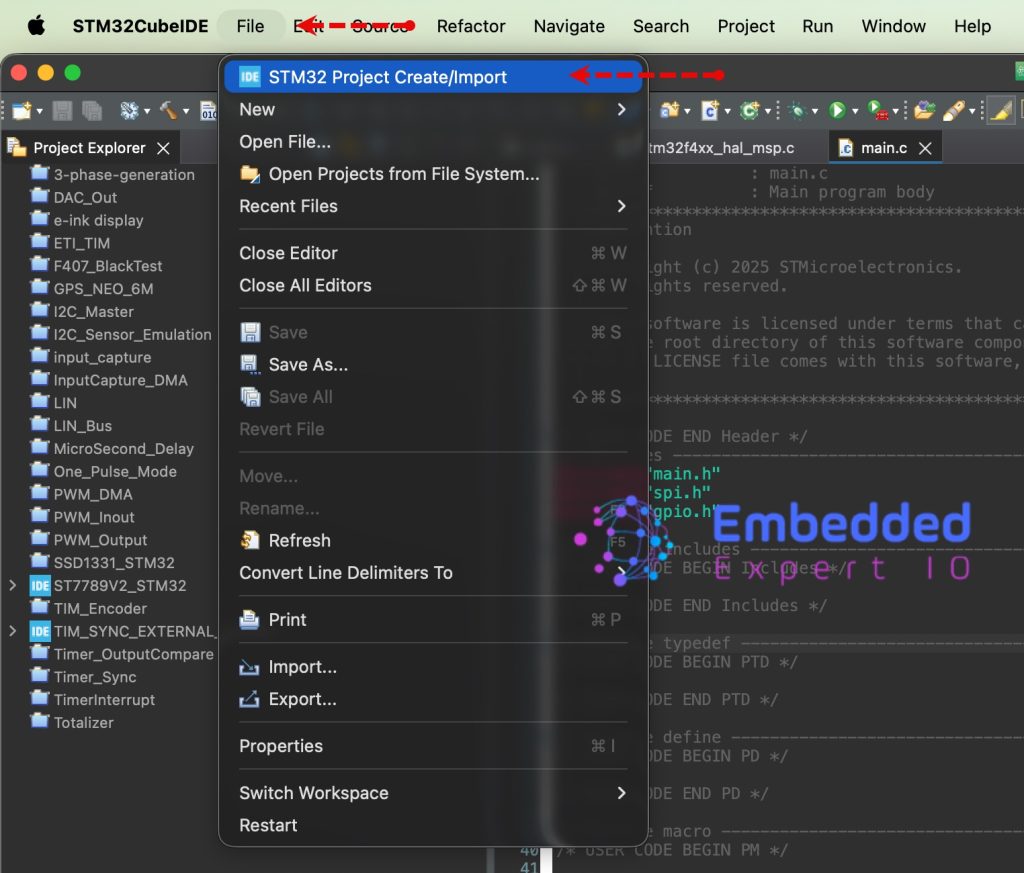The height and width of the screenshot is (873, 1024).
Task: Expand the ST7789V2_STM32 project tree
Action: tap(12, 585)
